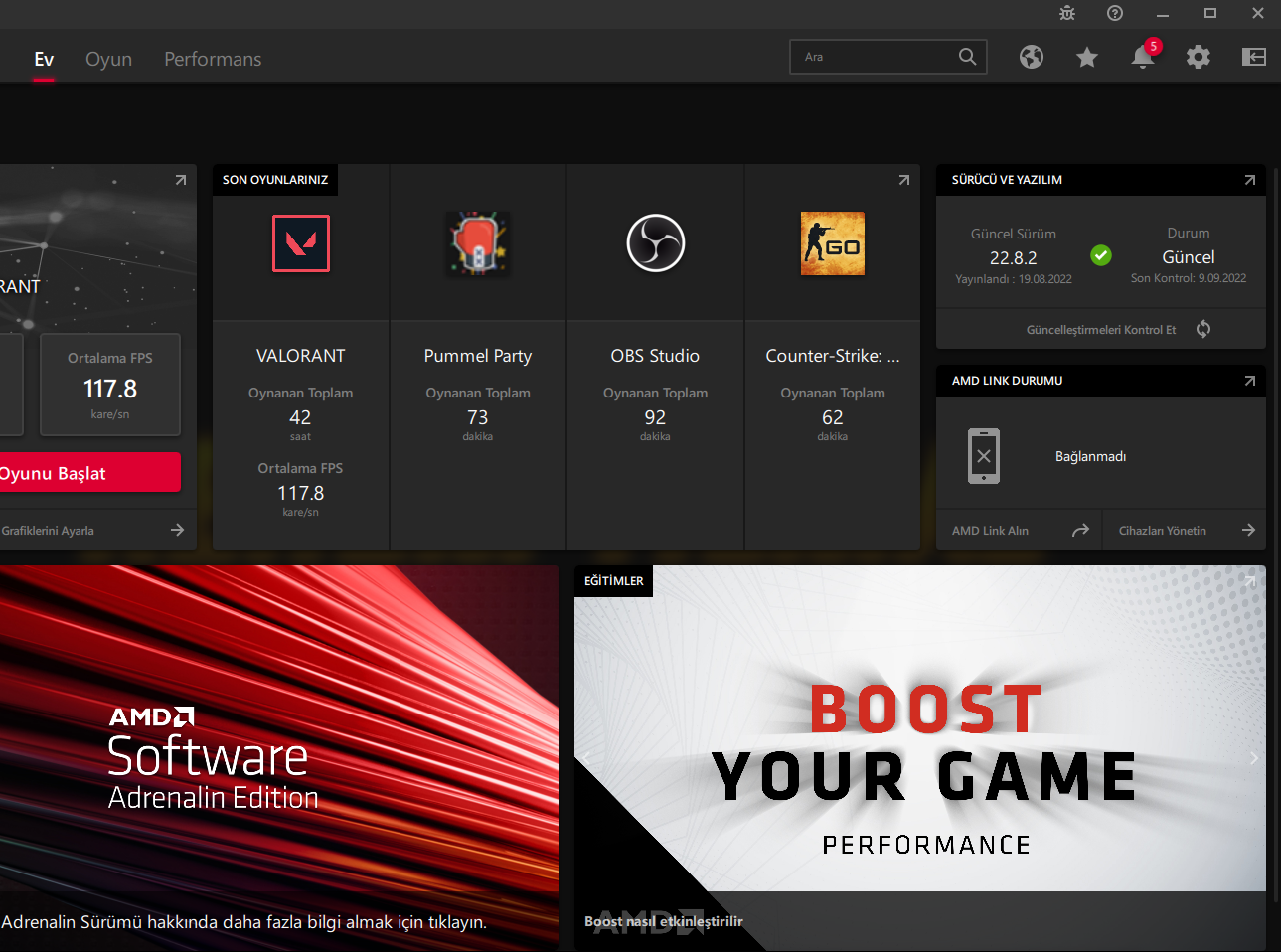Switch to the Oyun tab
This screenshot has height=952, width=1281.
108,59
